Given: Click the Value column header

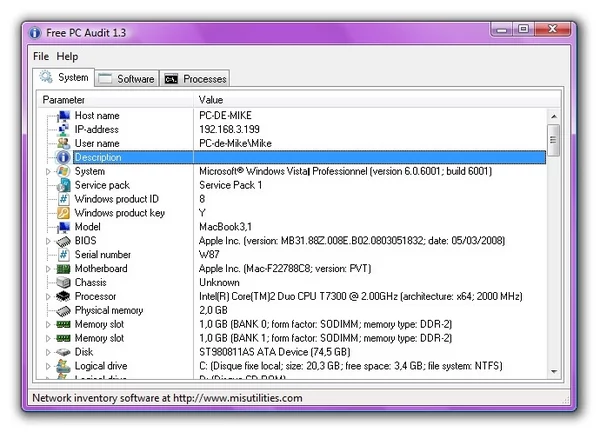Looking at the screenshot, I should point(377,100).
